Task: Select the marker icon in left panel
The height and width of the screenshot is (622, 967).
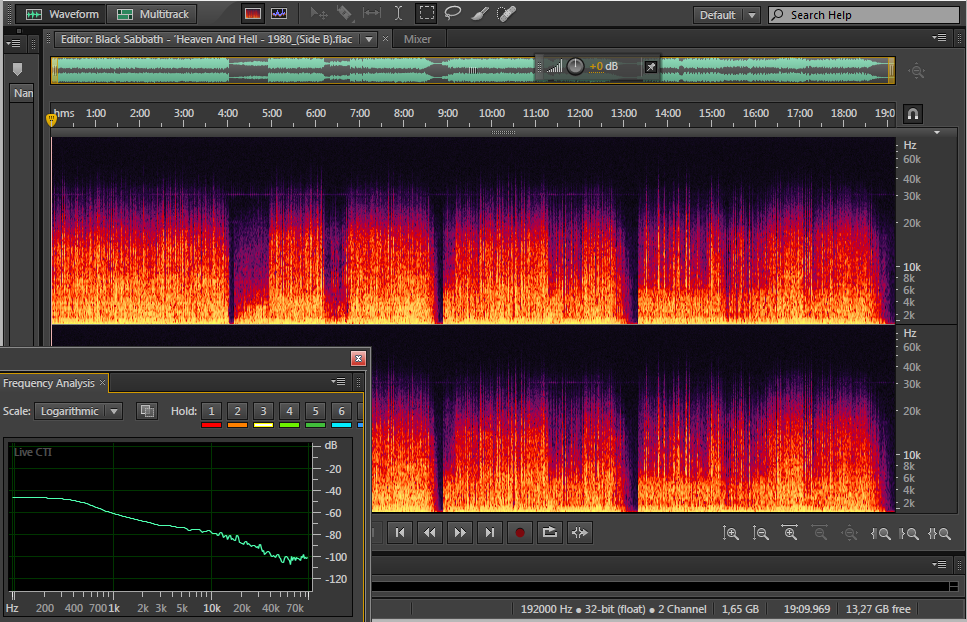Action: 17,69
